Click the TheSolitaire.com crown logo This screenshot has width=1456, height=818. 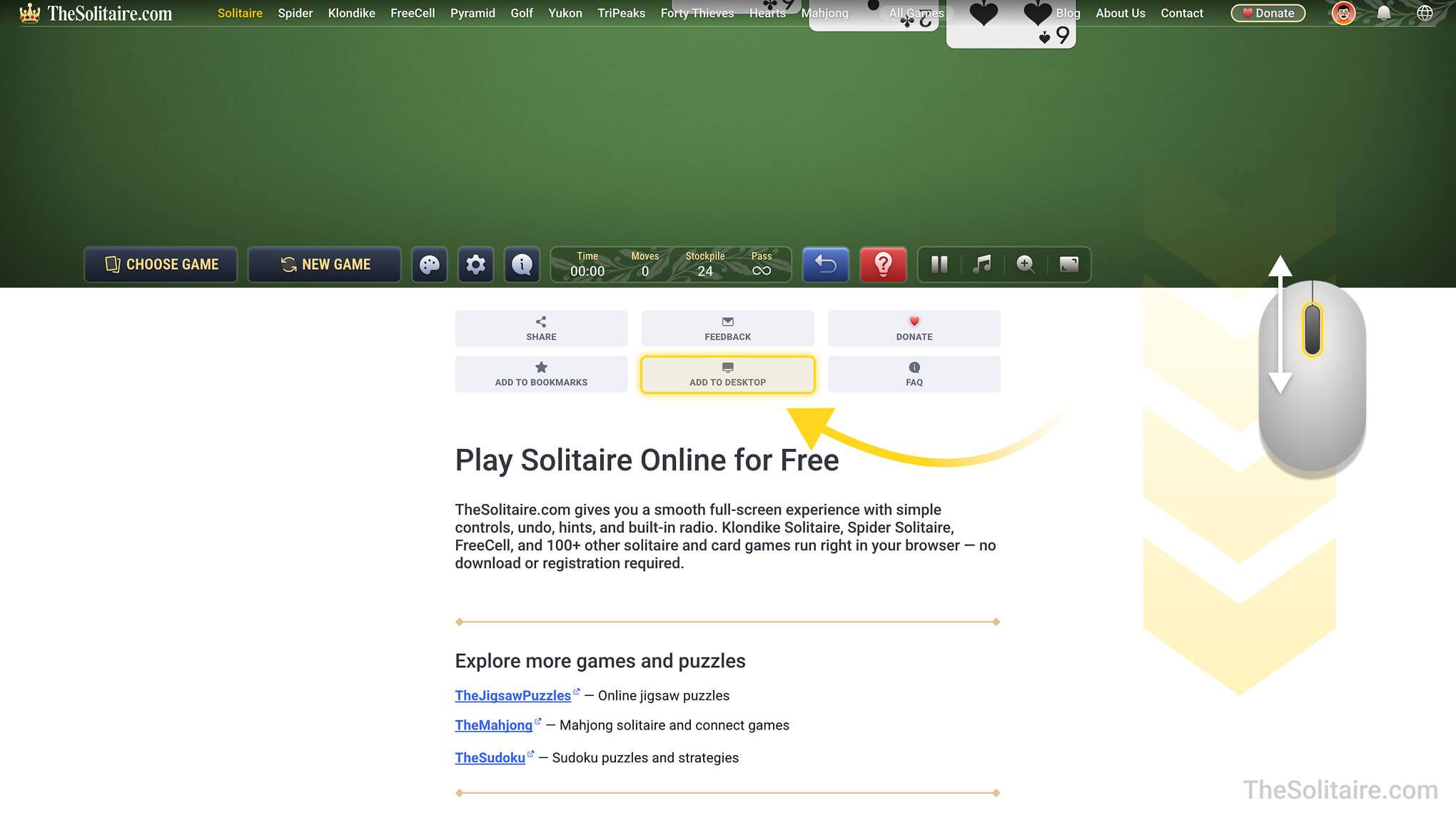(x=96, y=13)
